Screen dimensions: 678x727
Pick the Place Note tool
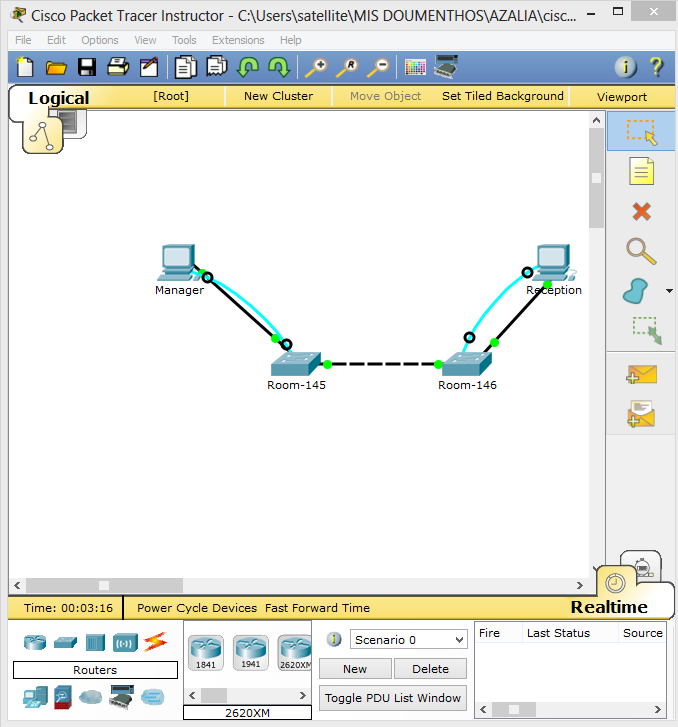641,171
